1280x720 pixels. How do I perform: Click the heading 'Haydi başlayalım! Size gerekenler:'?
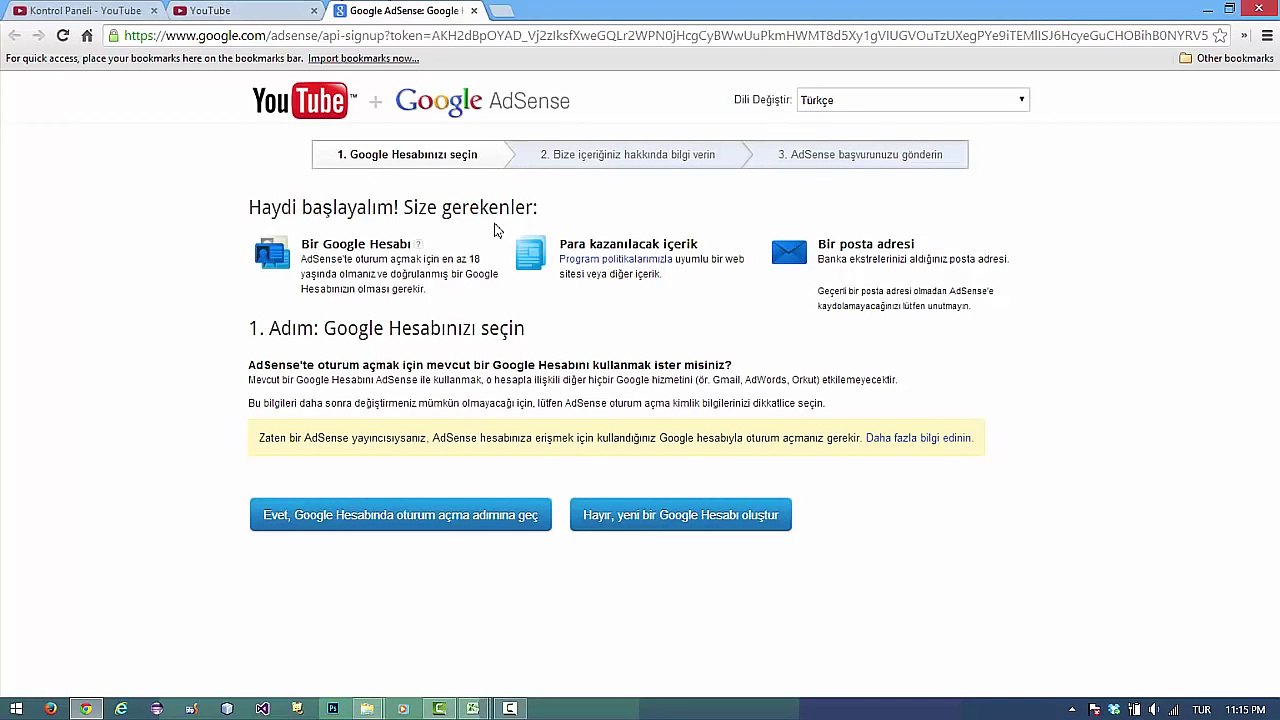[x=393, y=208]
